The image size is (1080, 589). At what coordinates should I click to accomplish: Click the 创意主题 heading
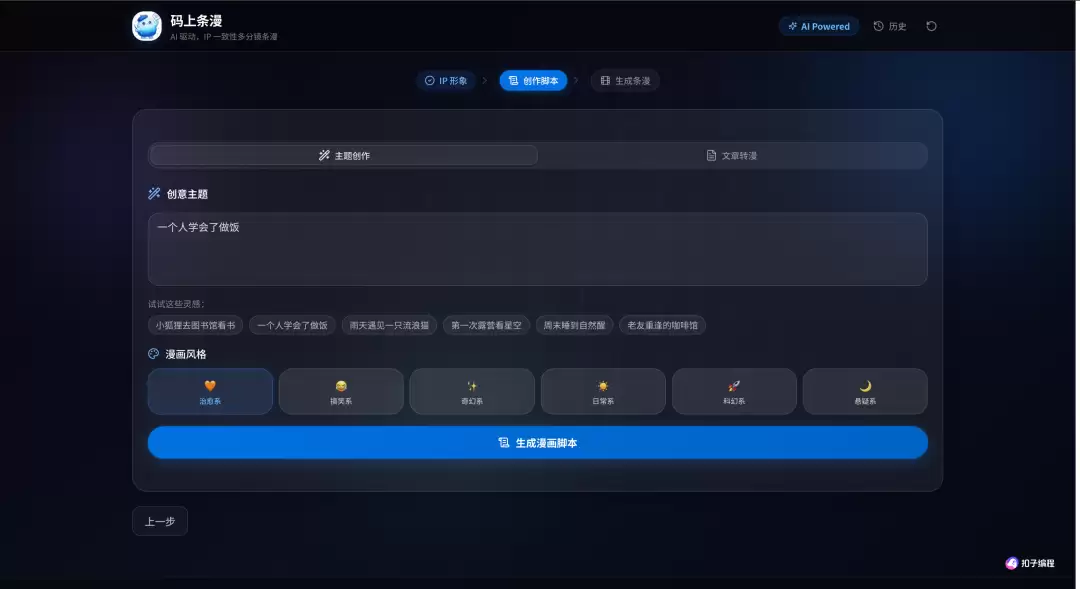187,194
